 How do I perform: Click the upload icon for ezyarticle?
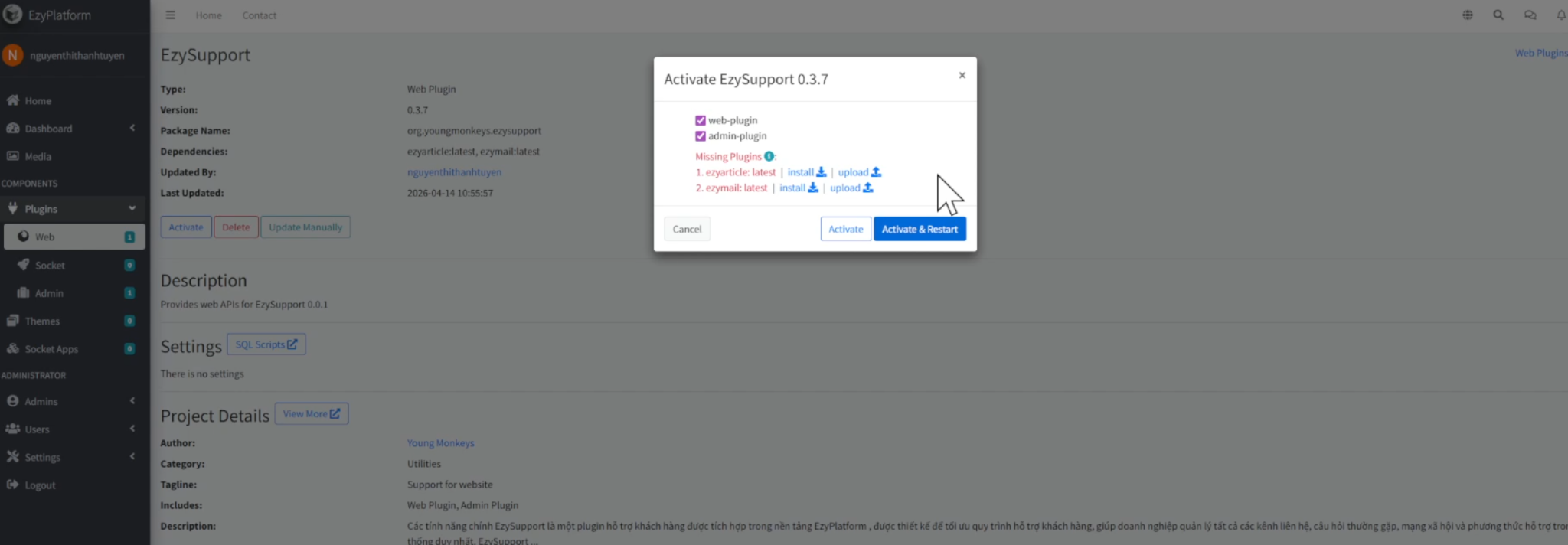(876, 172)
